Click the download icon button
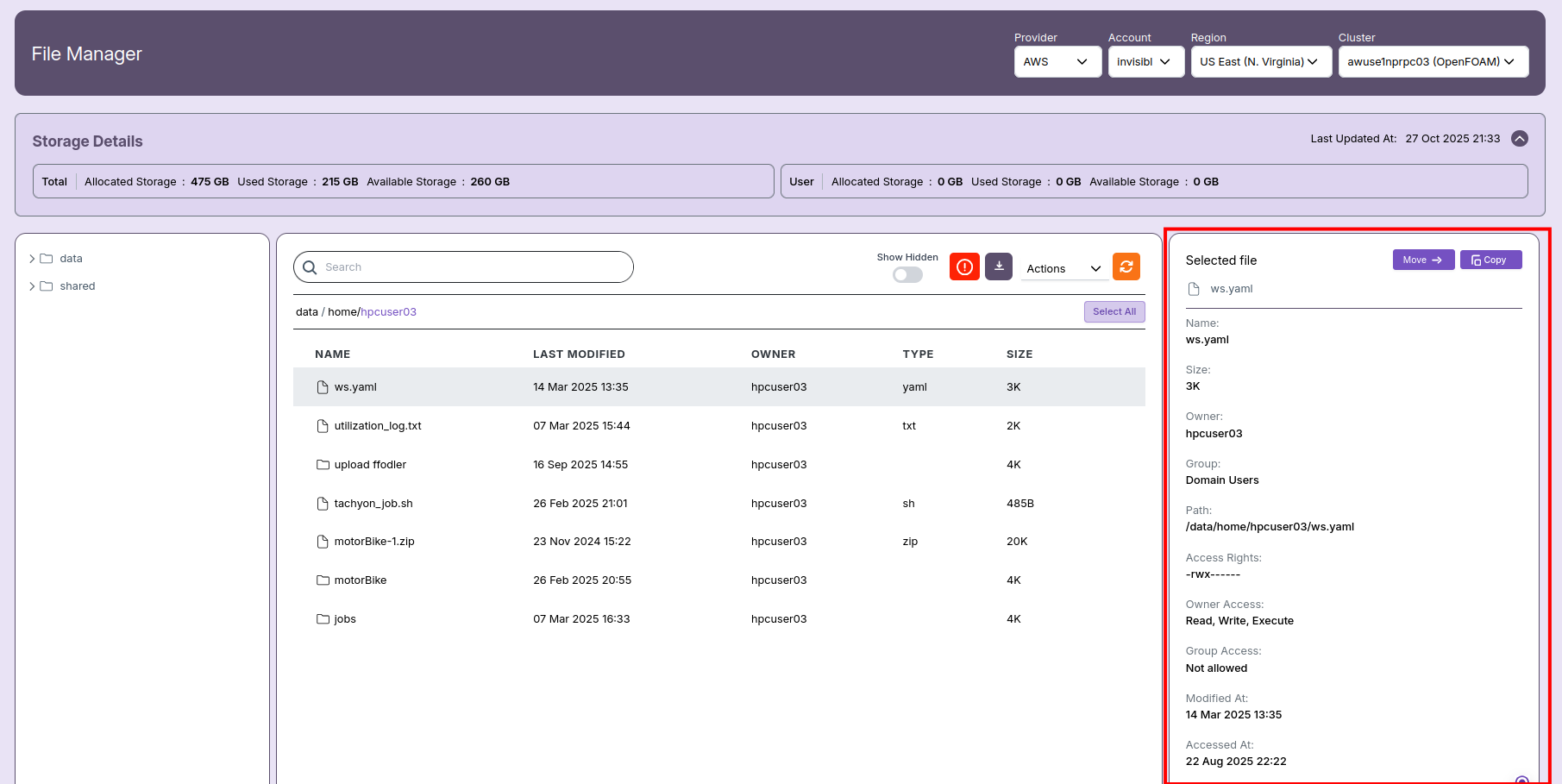 pos(999,267)
